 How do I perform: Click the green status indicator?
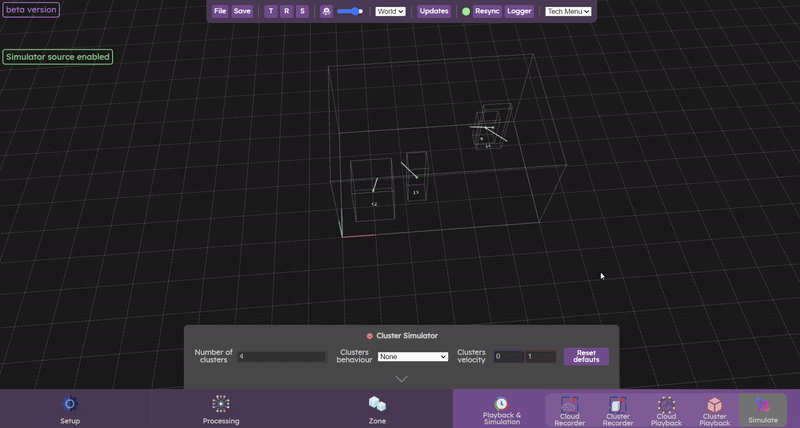(466, 11)
